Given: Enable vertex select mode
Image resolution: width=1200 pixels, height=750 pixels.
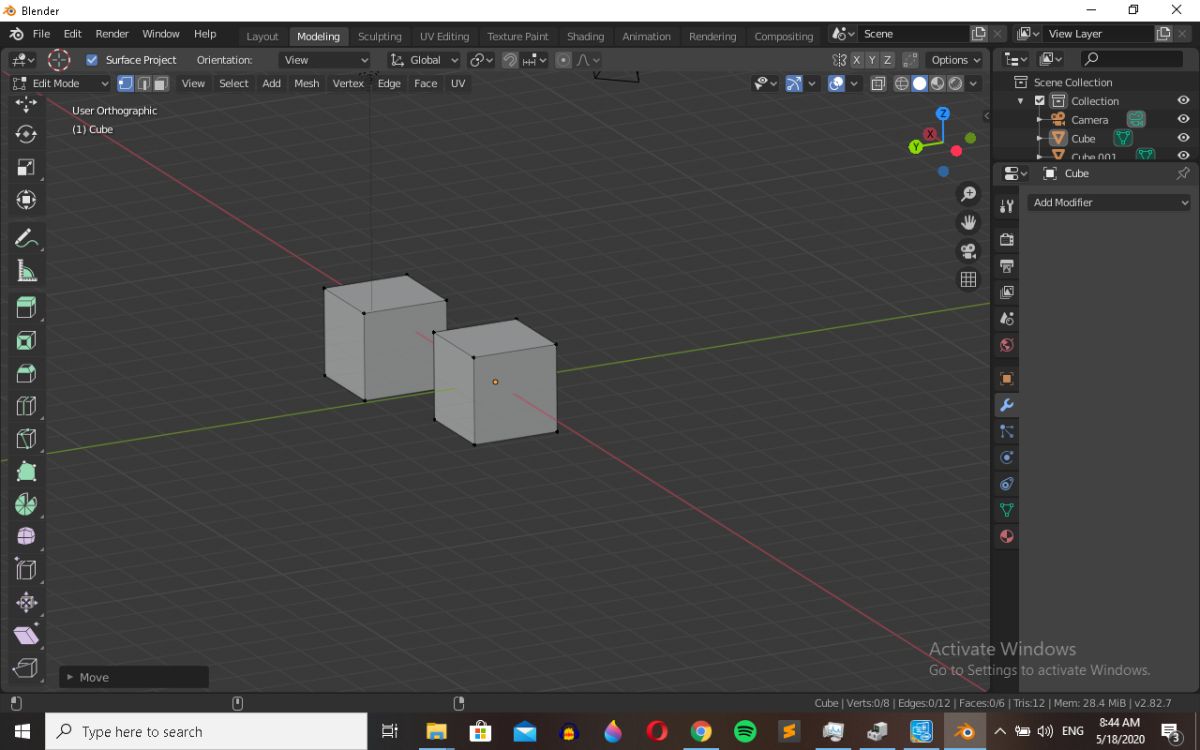Looking at the screenshot, I should (x=125, y=84).
